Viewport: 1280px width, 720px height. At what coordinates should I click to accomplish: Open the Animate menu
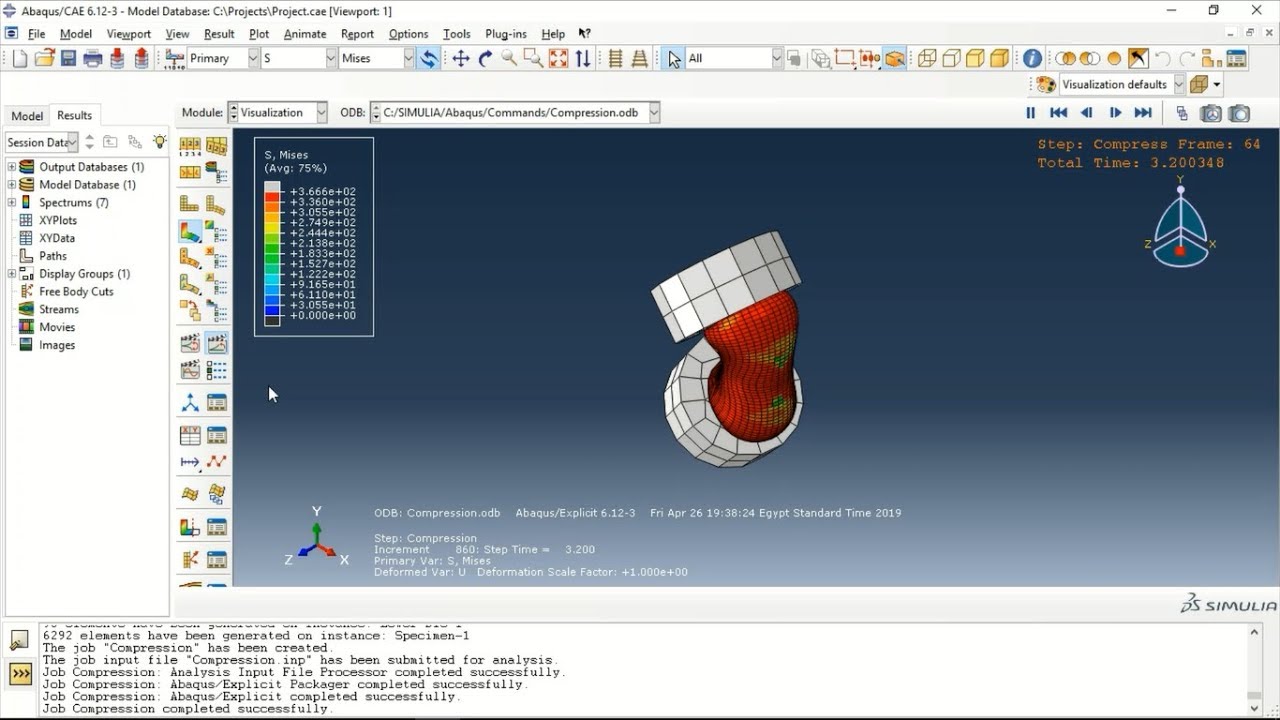click(x=305, y=34)
